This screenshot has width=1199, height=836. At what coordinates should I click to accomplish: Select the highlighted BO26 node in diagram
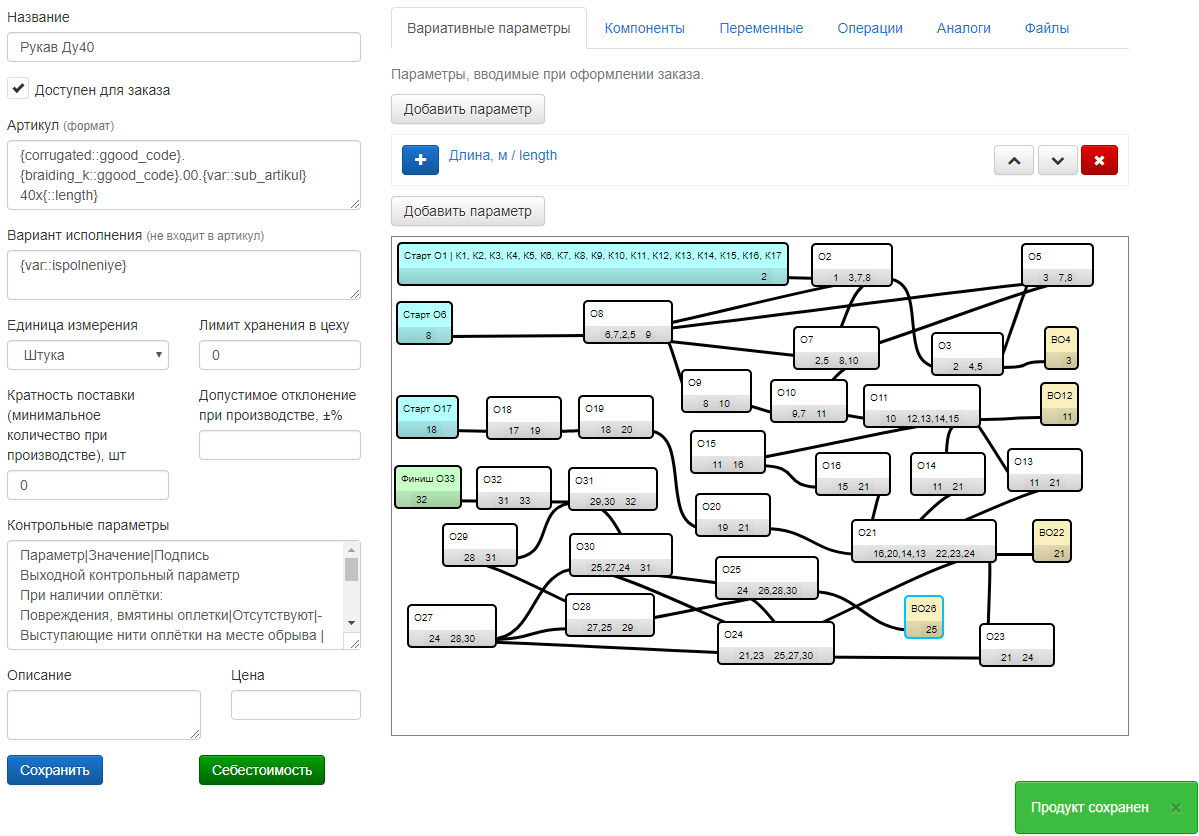coord(924,617)
